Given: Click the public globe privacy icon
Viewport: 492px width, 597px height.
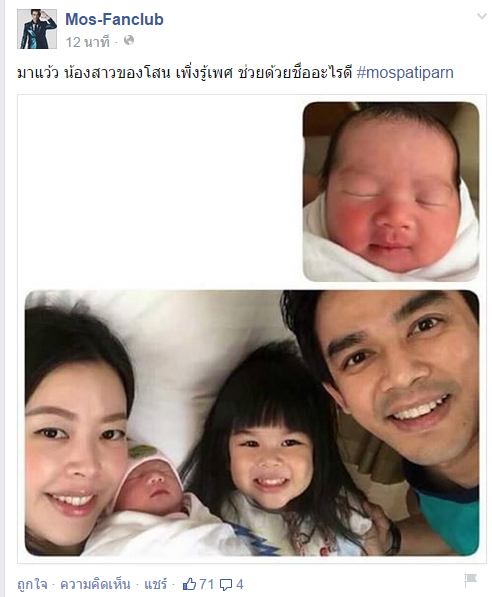Looking at the screenshot, I should click(x=129, y=40).
